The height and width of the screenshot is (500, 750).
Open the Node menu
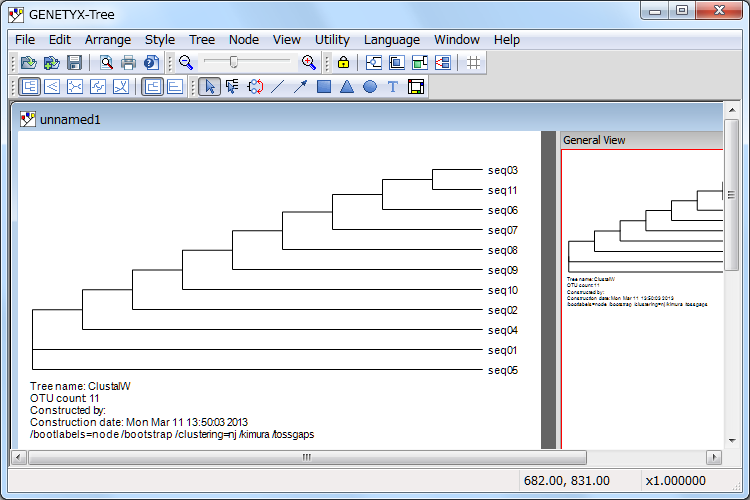[x=243, y=39]
